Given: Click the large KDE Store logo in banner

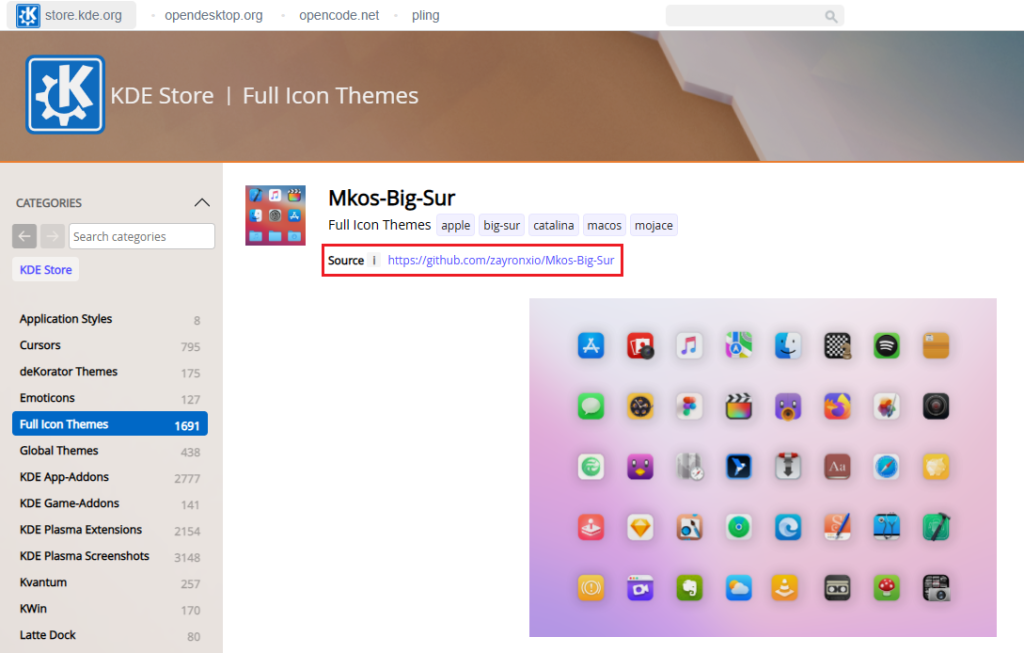Looking at the screenshot, I should coord(65,95).
